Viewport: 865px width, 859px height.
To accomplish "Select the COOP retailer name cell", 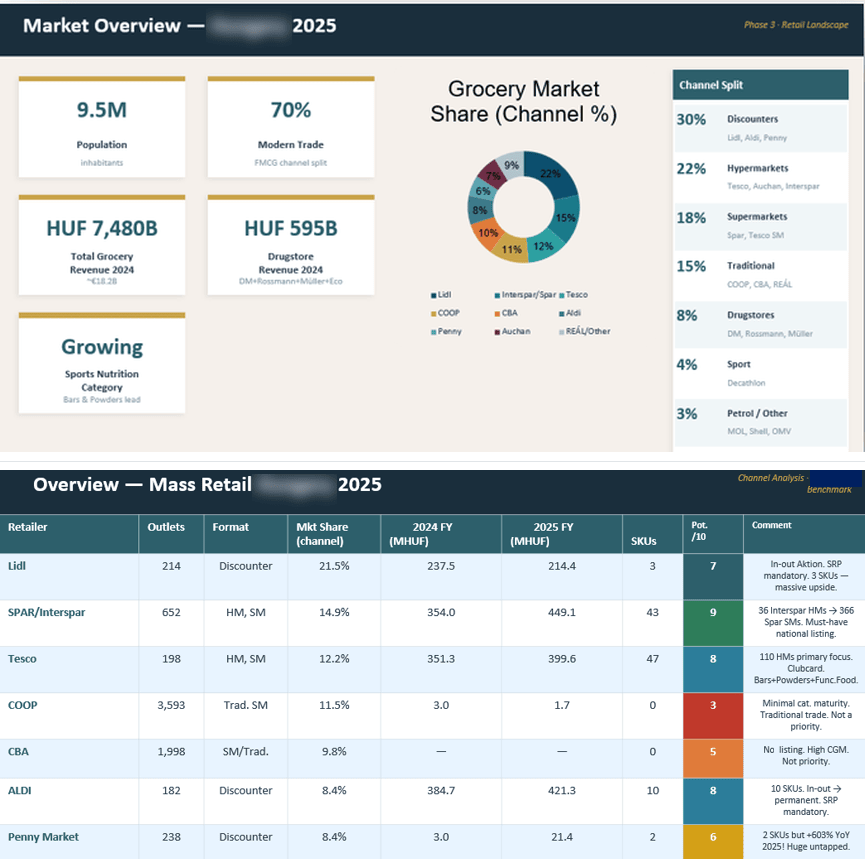I will tap(69, 716).
